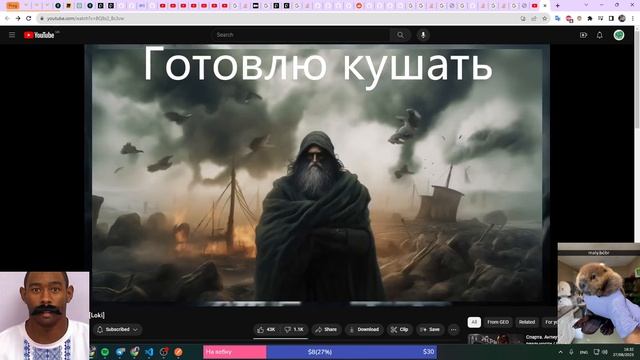Switch the ENG language indicator

(x=584, y=352)
